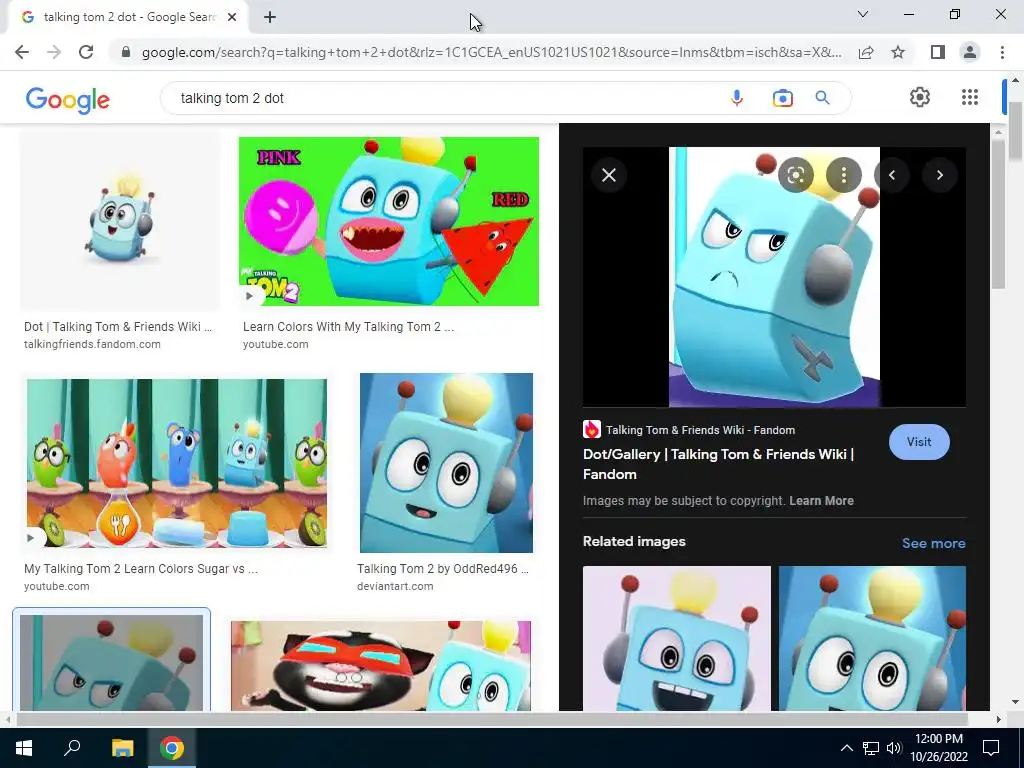1024x768 pixels.
Task: Select the OddRed496 deviantart thumbnail
Action: pyautogui.click(x=446, y=463)
